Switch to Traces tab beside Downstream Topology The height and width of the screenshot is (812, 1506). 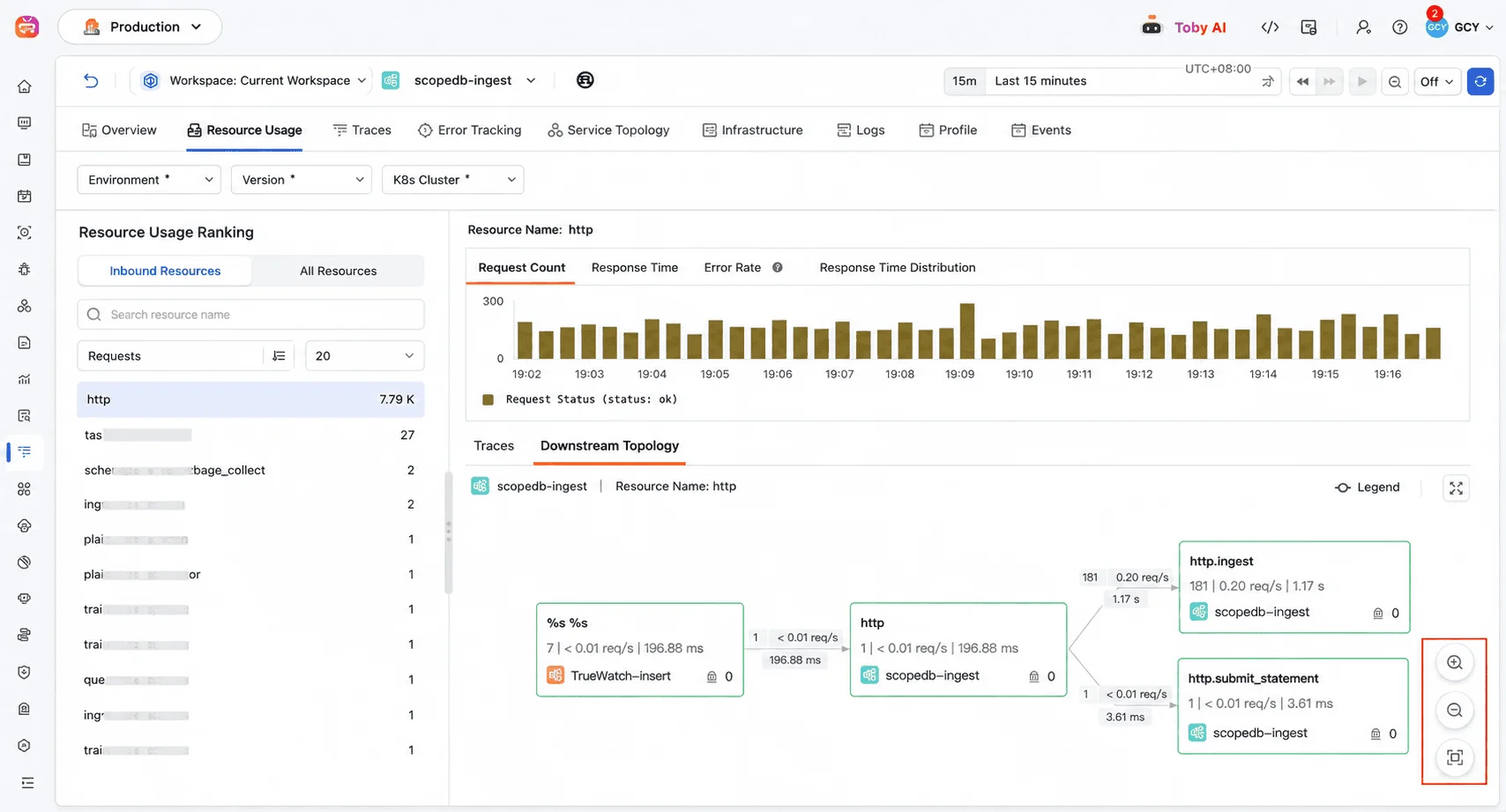pos(494,446)
